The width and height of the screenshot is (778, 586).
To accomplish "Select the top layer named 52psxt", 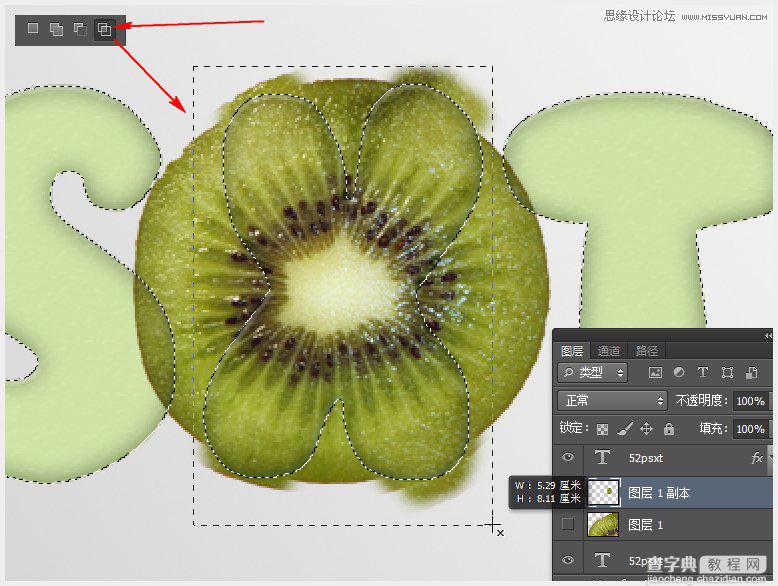I will tap(646, 458).
